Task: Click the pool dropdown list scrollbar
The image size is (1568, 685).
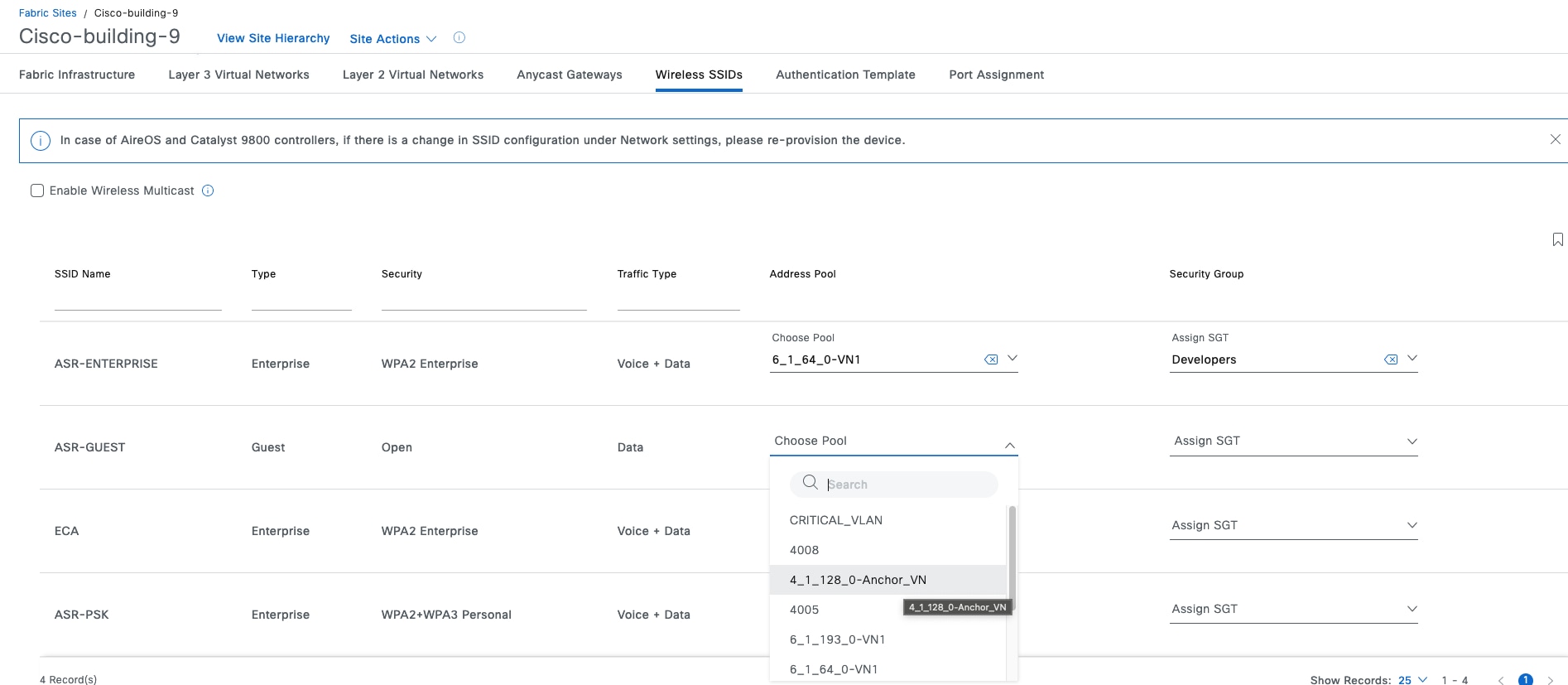Action: (x=1012, y=558)
